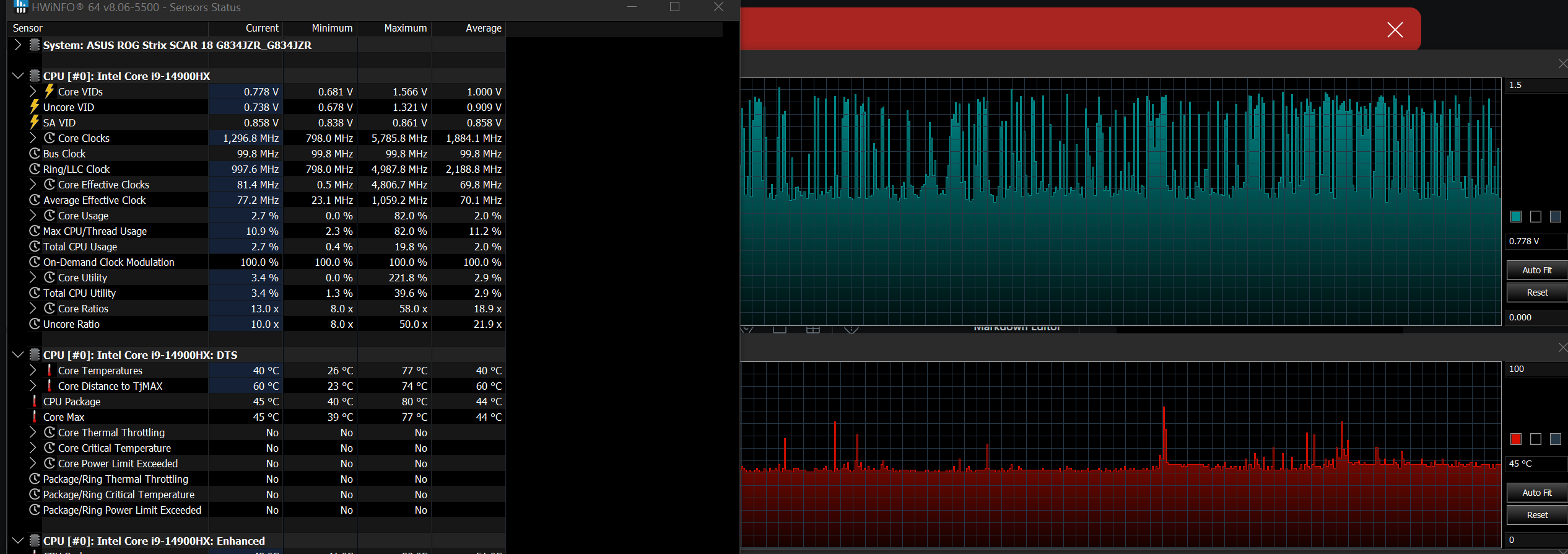Click the Max CPU/Thread Usage icon
The width and height of the screenshot is (1568, 554).
coord(35,231)
